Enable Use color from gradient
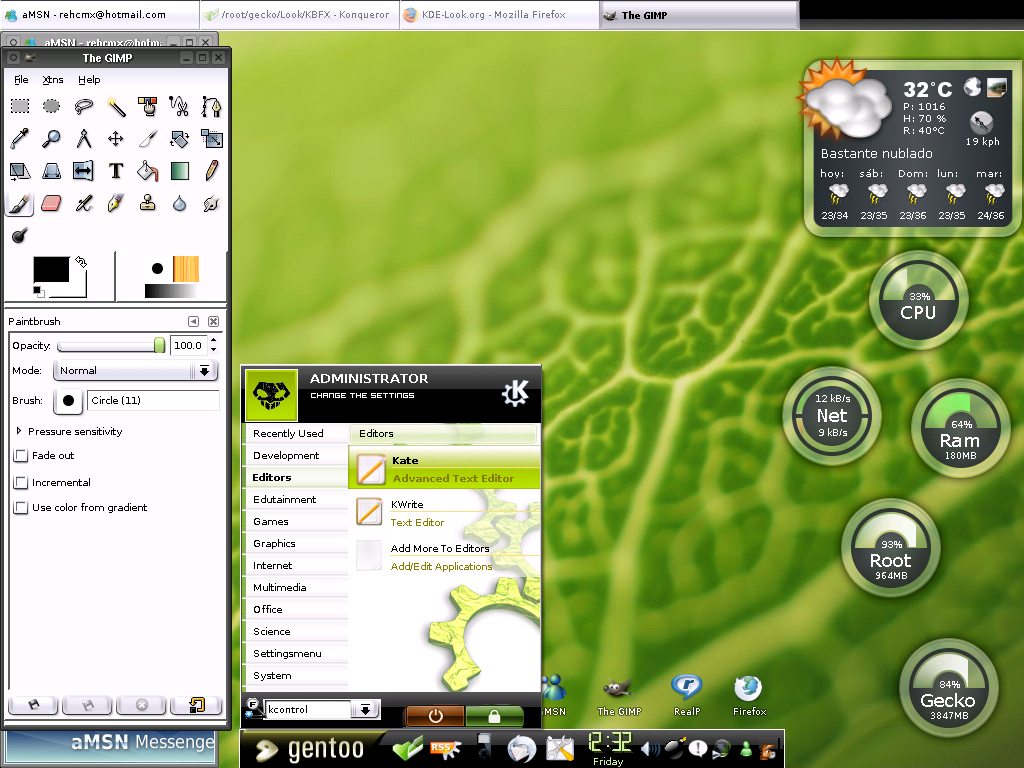 (x=21, y=507)
